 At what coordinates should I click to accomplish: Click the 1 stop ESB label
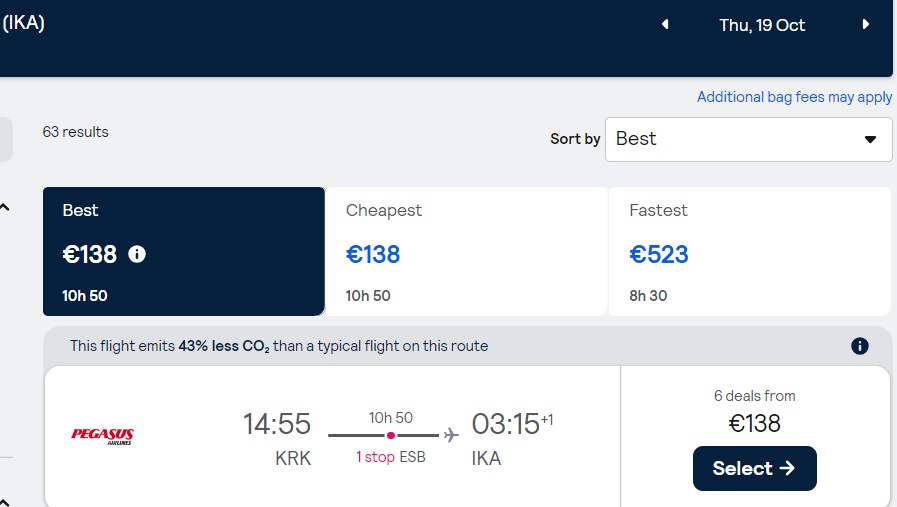pos(391,457)
